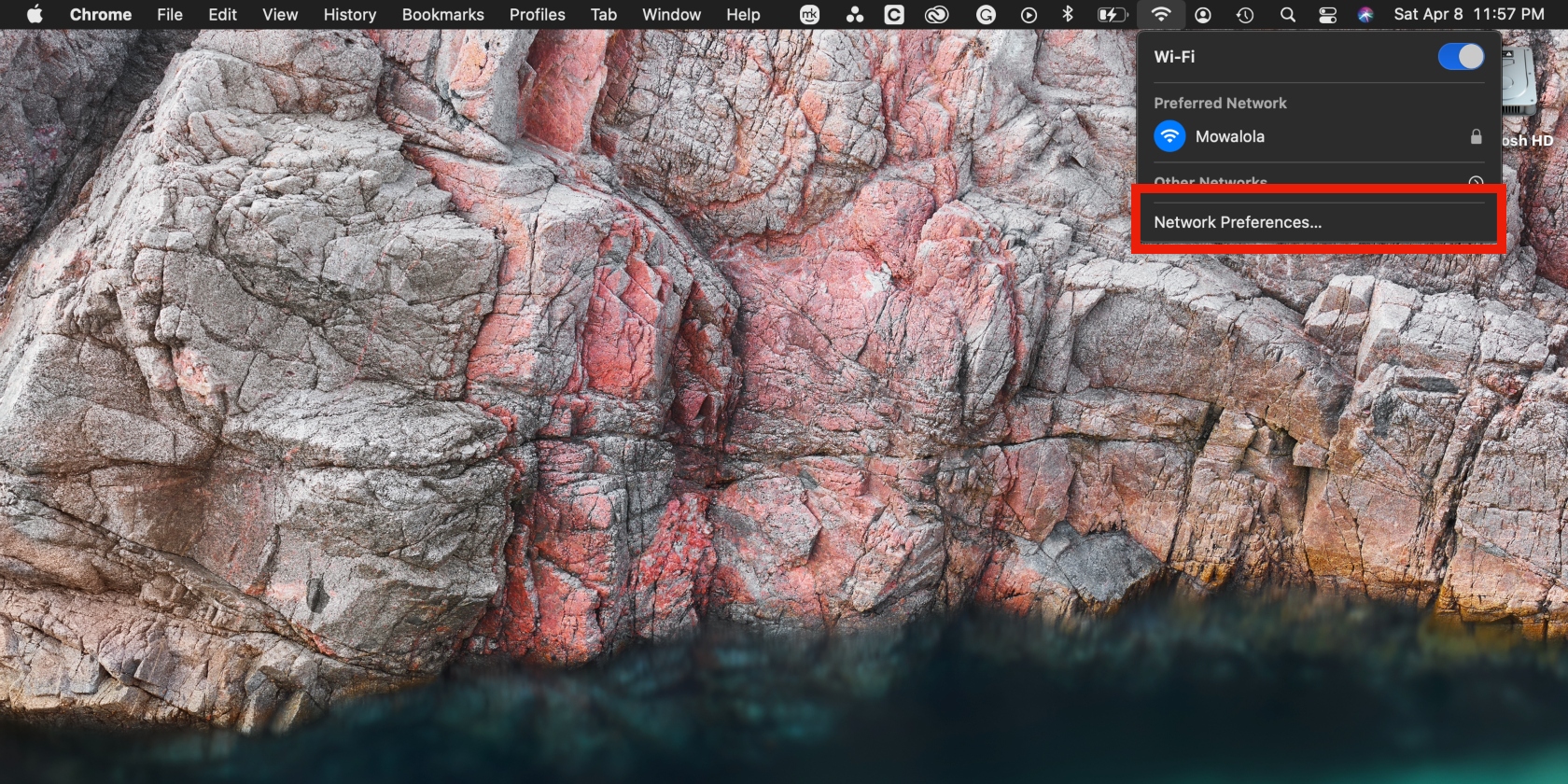Open the Creative Cloud menu bar icon
This screenshot has height=784, width=1568.
click(936, 14)
